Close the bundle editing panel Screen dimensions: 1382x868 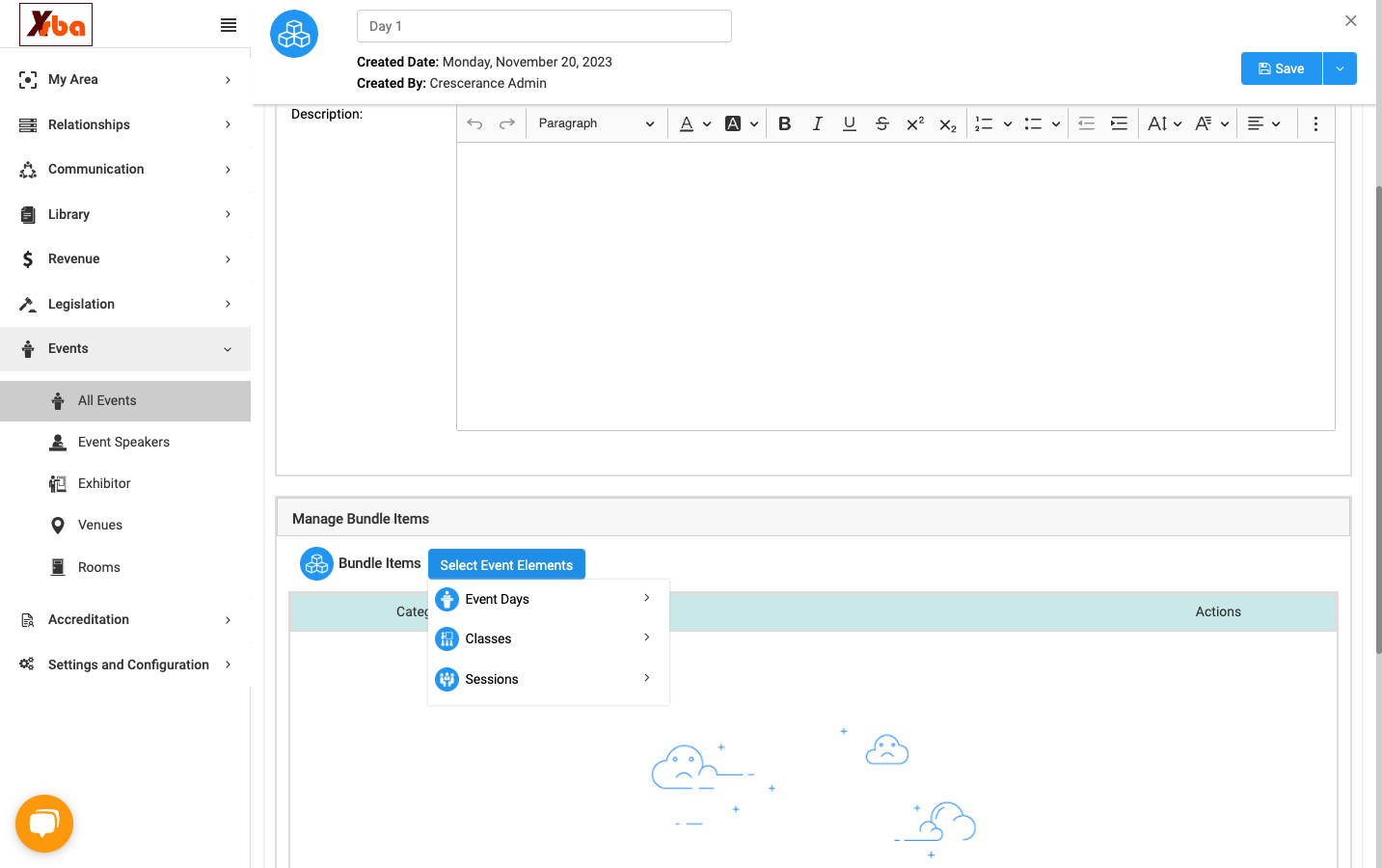(1350, 20)
